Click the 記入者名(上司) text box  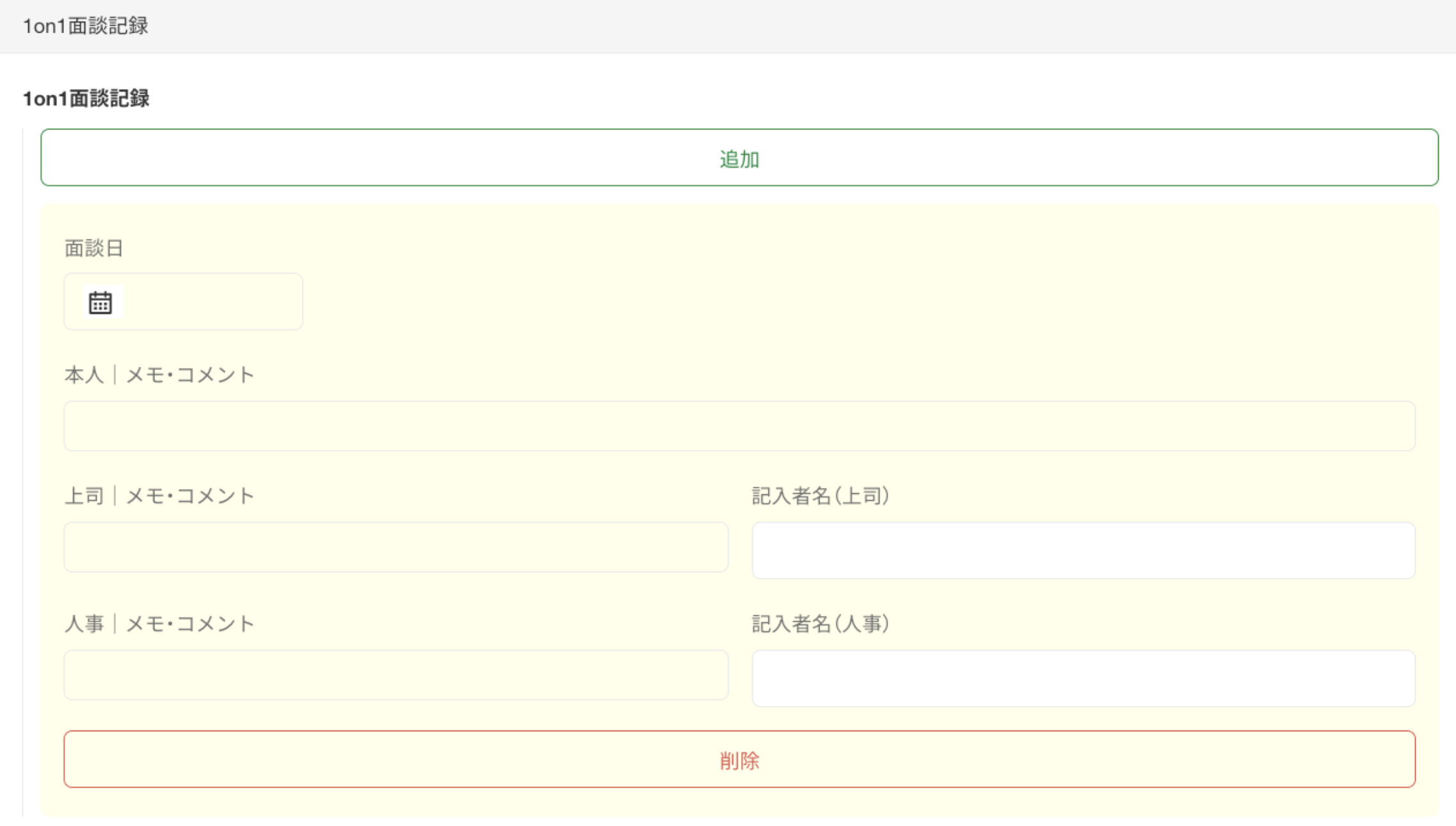pyautogui.click(x=1083, y=551)
